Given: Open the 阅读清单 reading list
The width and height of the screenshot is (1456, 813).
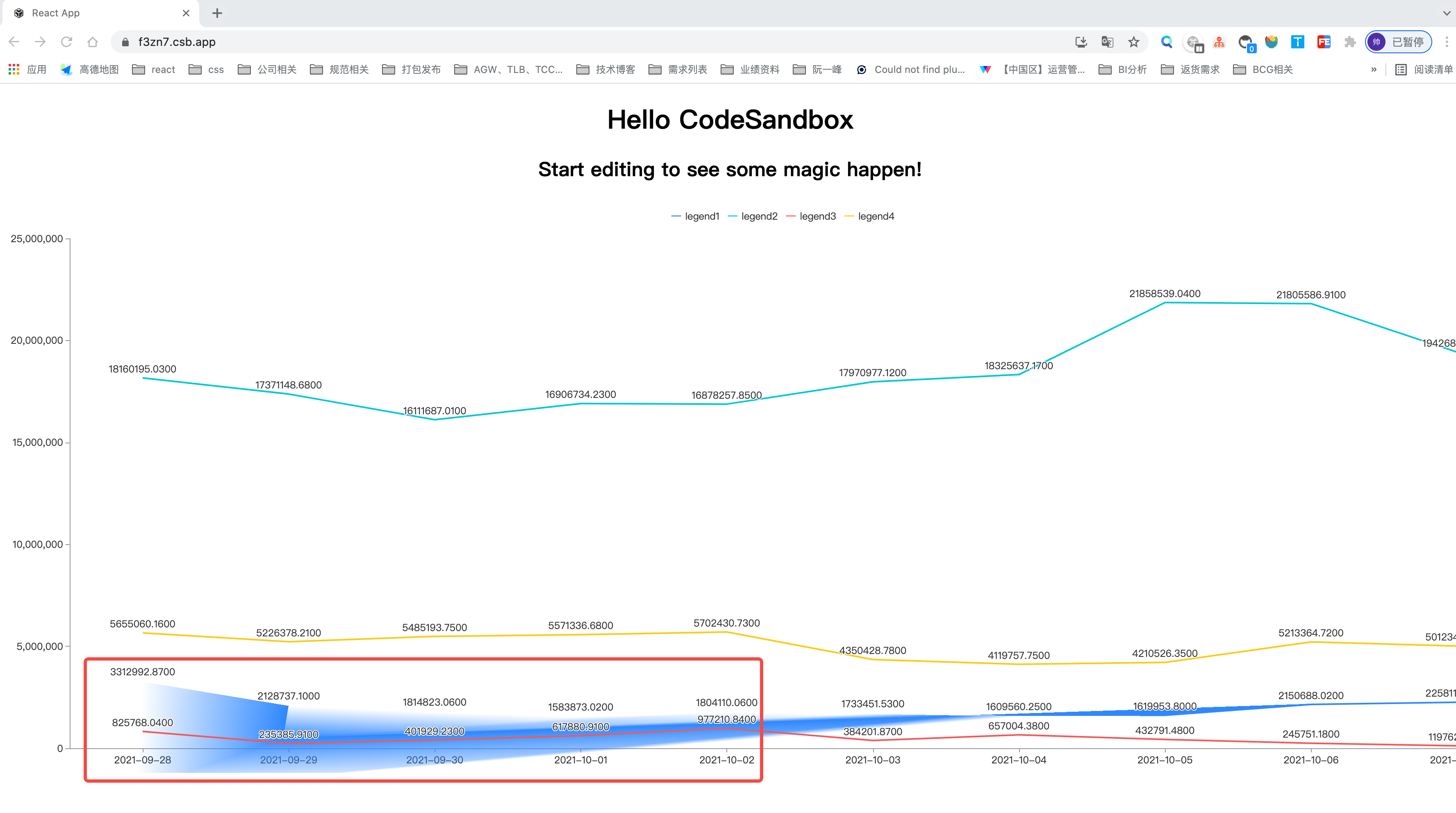Looking at the screenshot, I should pos(1424,70).
